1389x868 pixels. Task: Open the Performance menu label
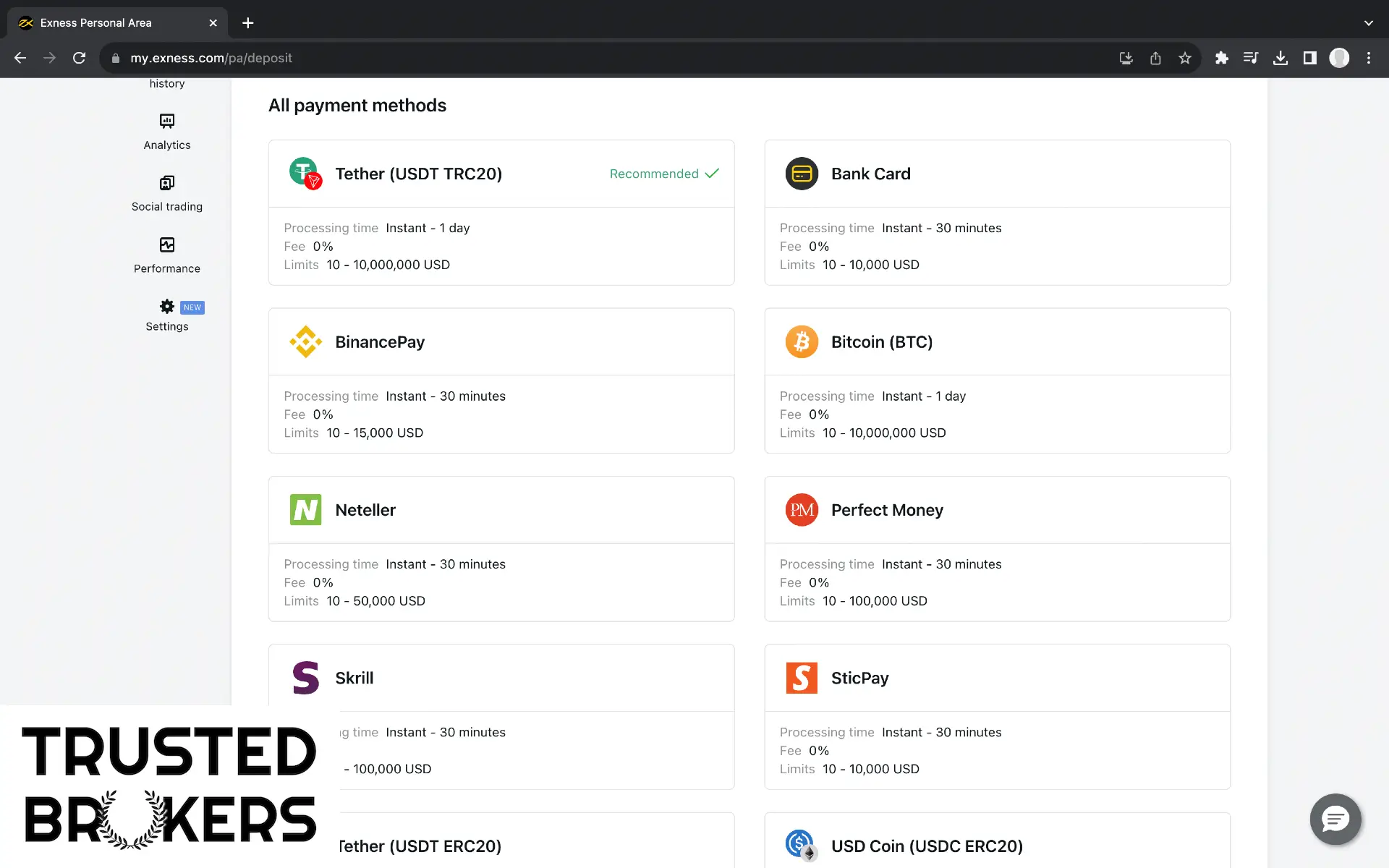click(167, 268)
